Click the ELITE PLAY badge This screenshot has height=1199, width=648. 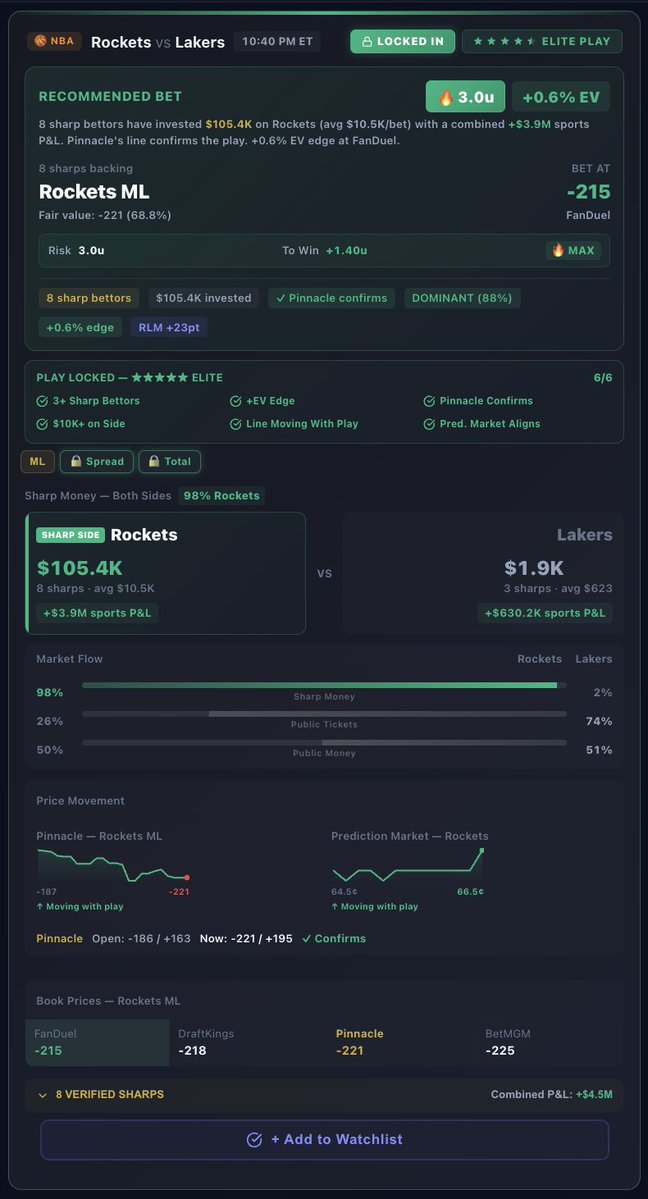pos(542,41)
